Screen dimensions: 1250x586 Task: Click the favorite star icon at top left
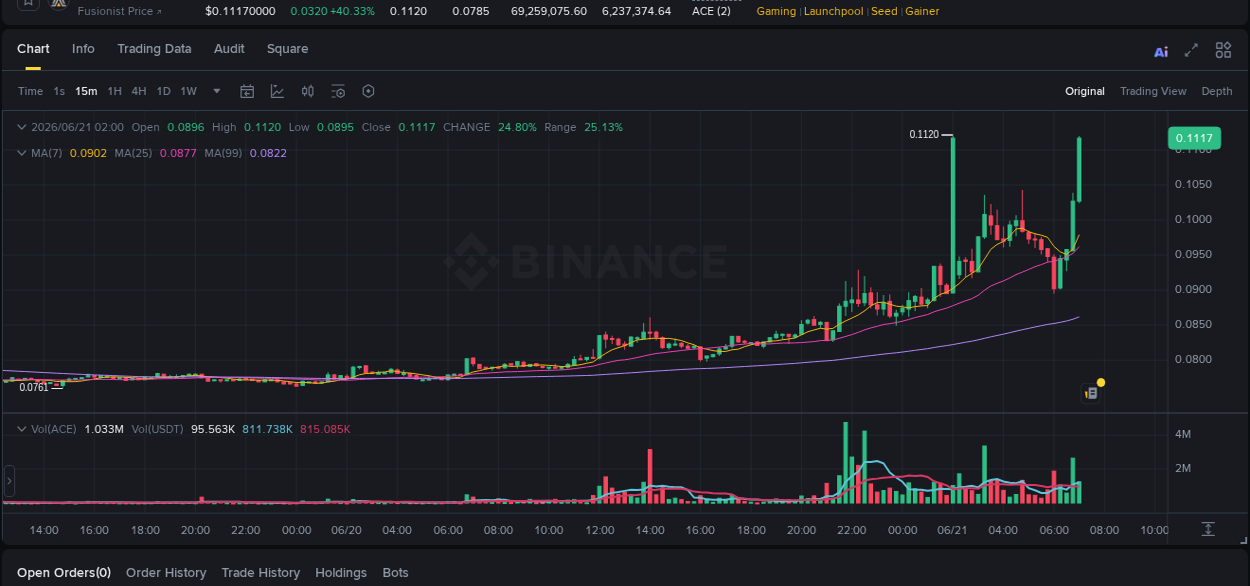pyautogui.click(x=28, y=4)
